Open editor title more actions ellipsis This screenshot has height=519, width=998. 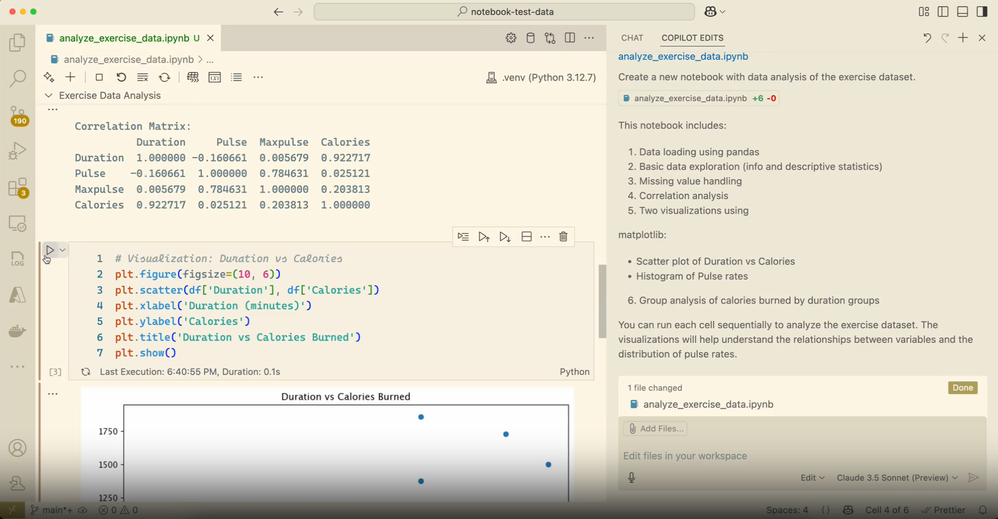coord(589,38)
